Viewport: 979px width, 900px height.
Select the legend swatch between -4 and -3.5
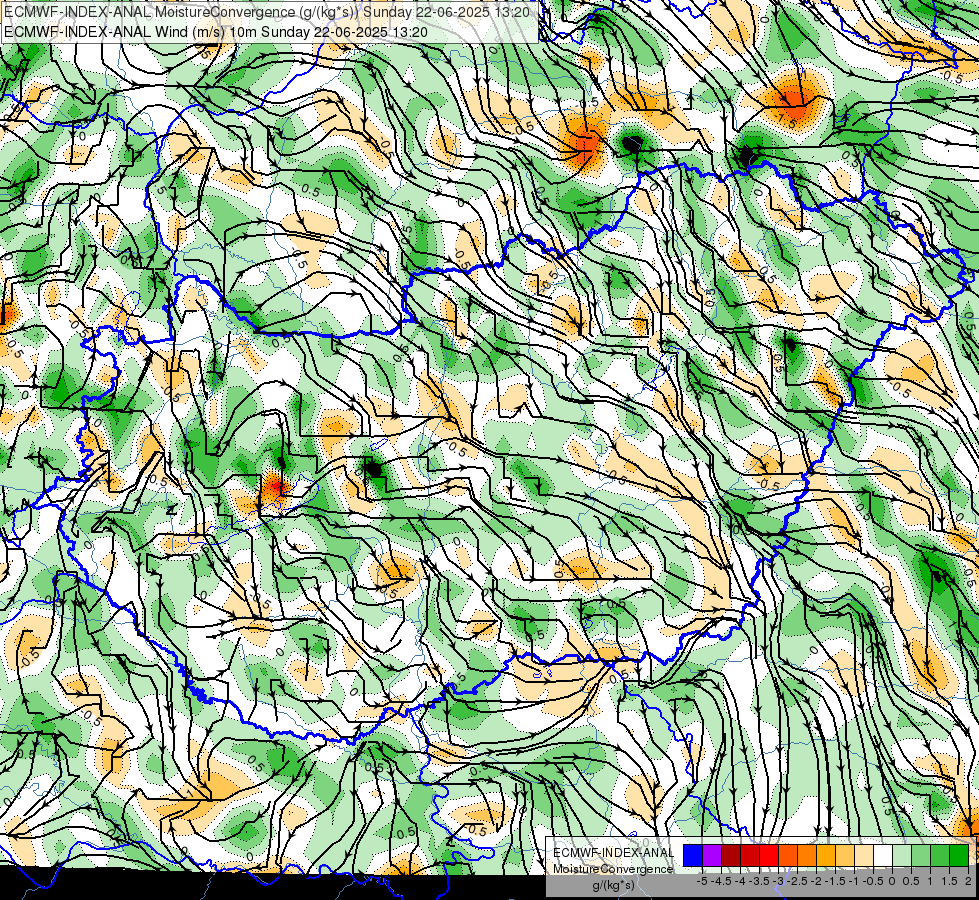point(750,855)
